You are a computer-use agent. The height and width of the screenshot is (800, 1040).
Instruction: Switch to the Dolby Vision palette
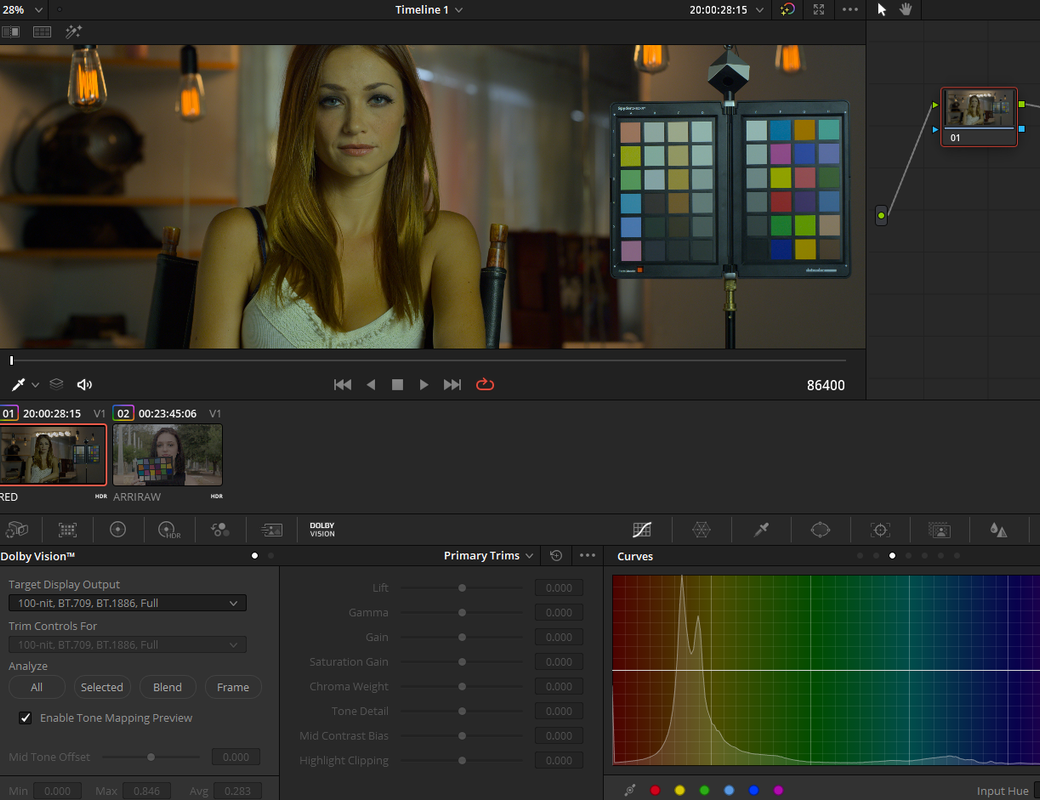coord(322,529)
